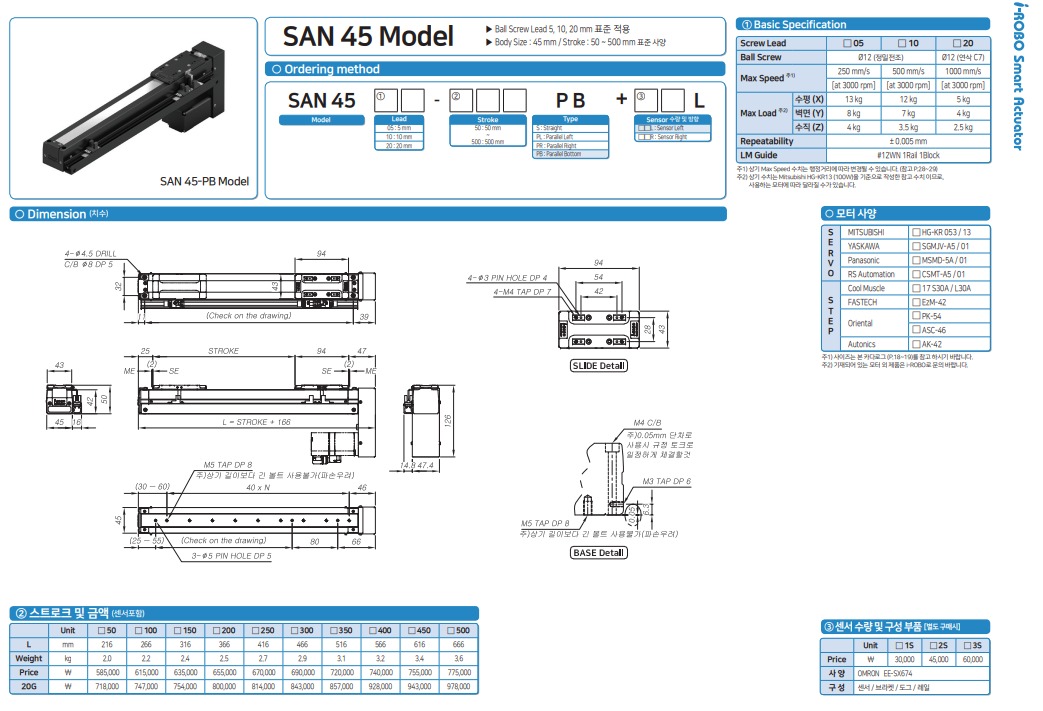Select the 'PR : Parallel Right' type row

click(571, 146)
